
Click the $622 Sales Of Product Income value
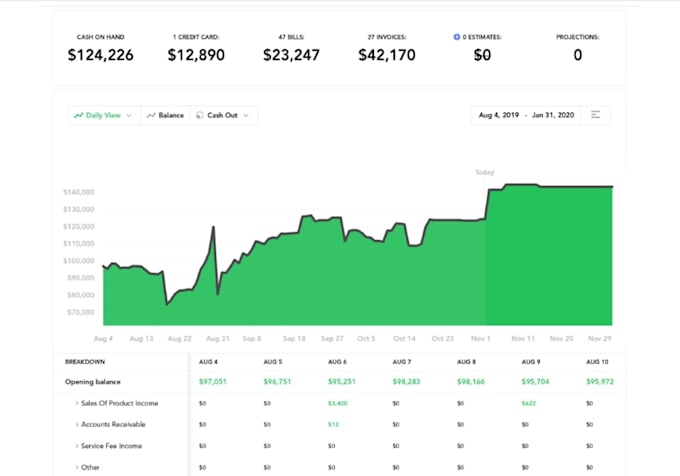529,403
